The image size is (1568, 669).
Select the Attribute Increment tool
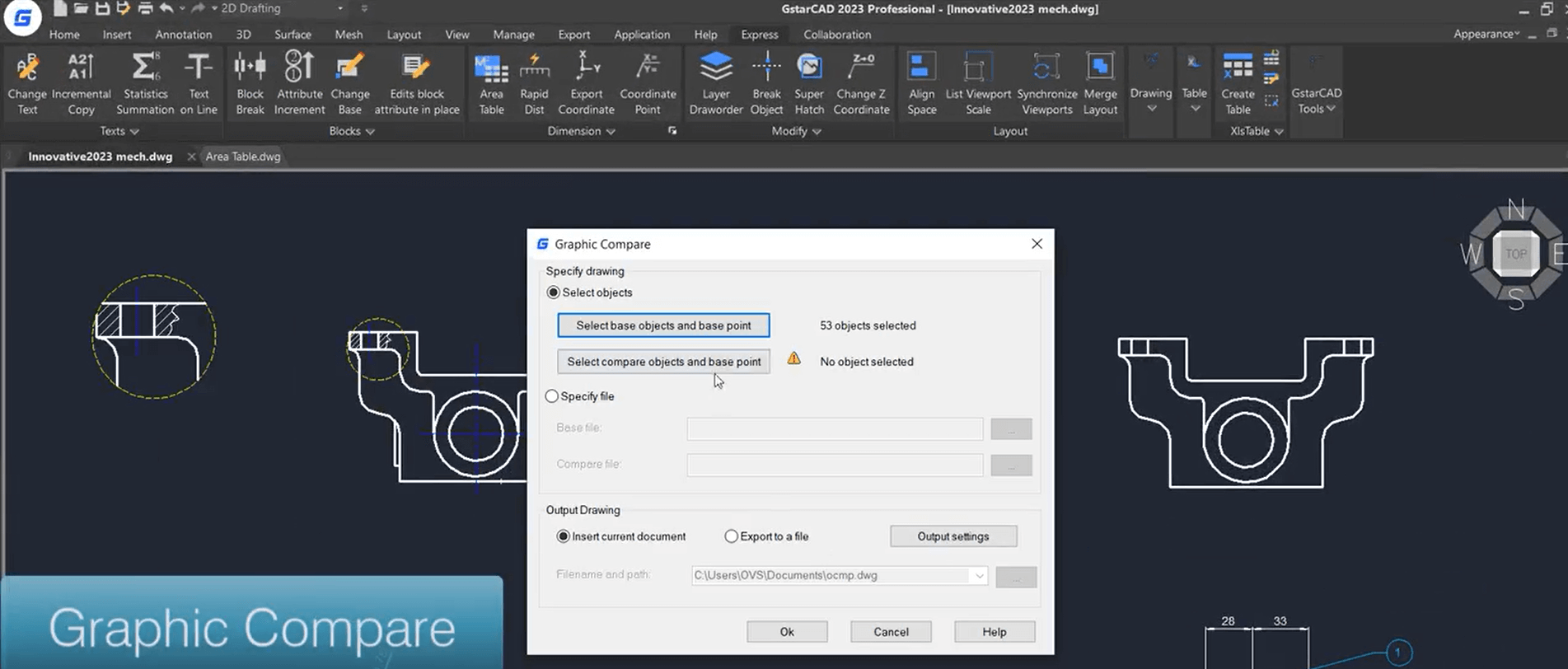click(299, 83)
